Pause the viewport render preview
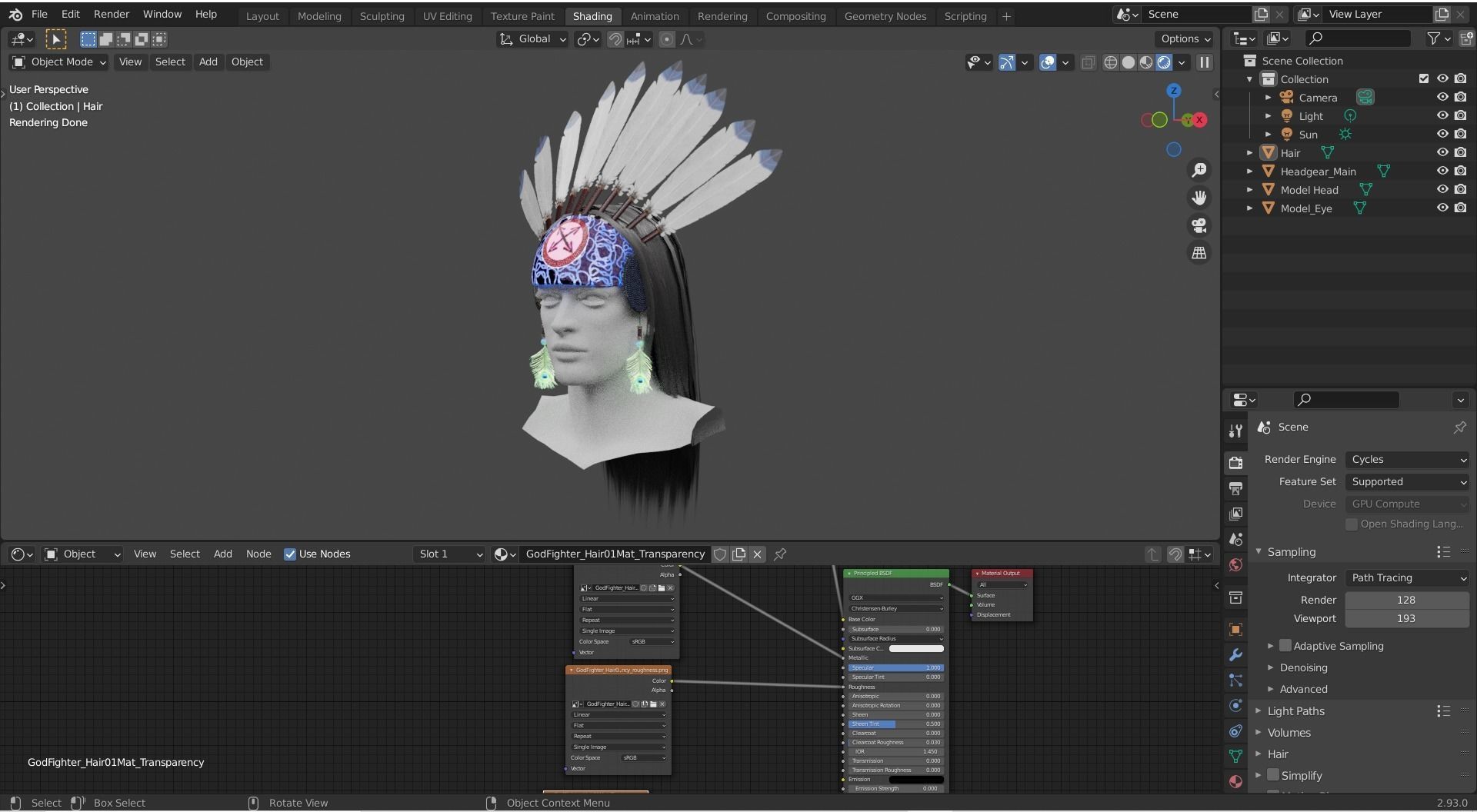This screenshot has width=1477, height=812. [x=1205, y=62]
